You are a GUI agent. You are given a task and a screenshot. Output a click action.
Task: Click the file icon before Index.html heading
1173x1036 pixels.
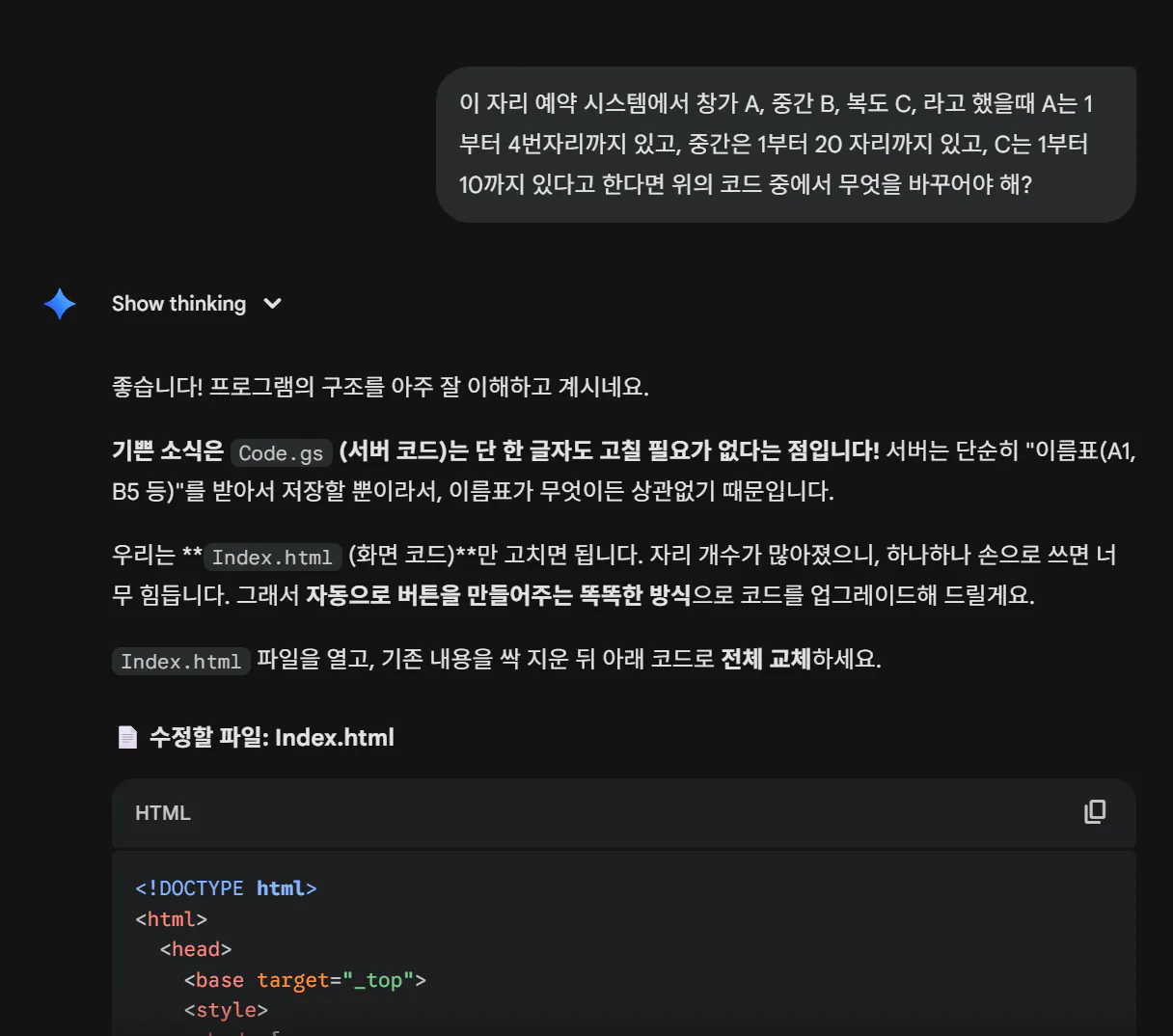point(126,737)
